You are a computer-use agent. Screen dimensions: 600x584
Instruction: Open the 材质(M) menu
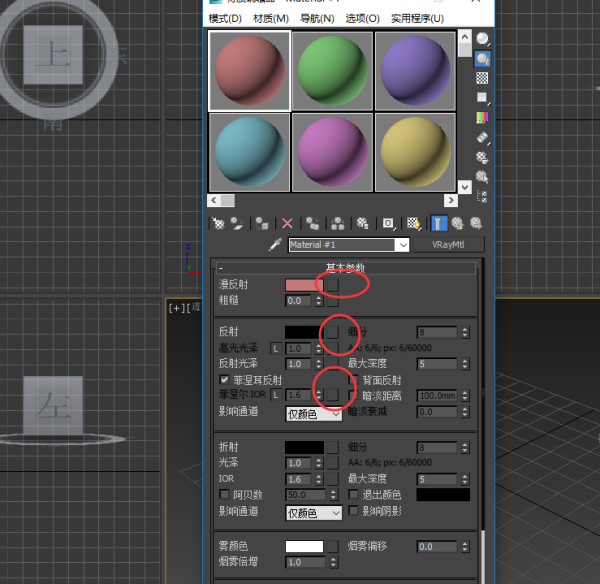pyautogui.click(x=271, y=18)
